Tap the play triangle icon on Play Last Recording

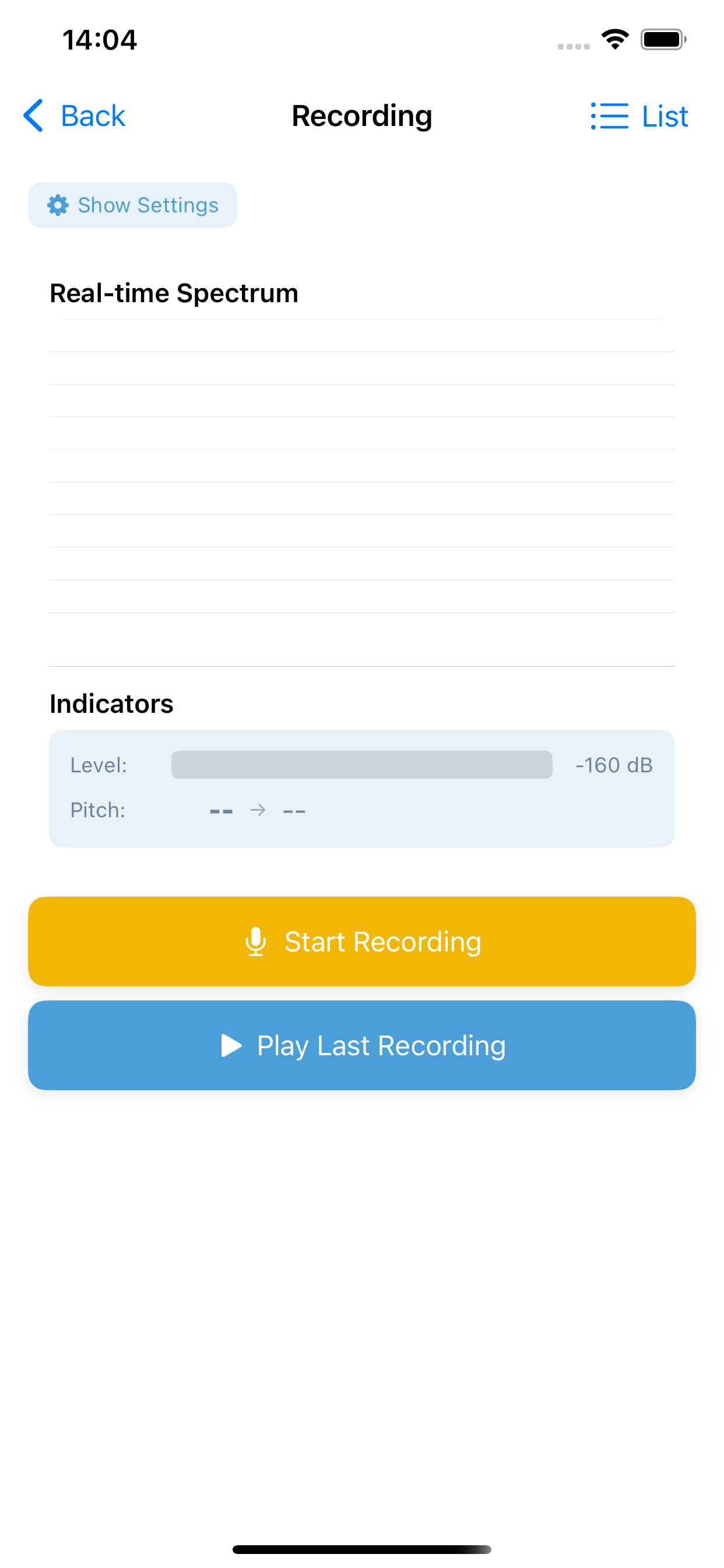pyautogui.click(x=231, y=1045)
